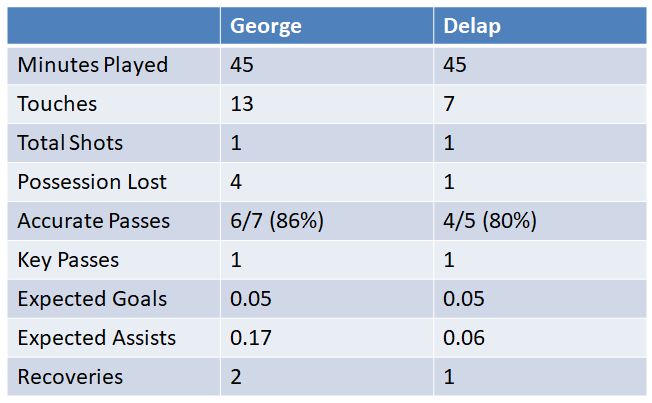Select the Accurate Passes row label
This screenshot has width=652, height=403.
coord(94,221)
